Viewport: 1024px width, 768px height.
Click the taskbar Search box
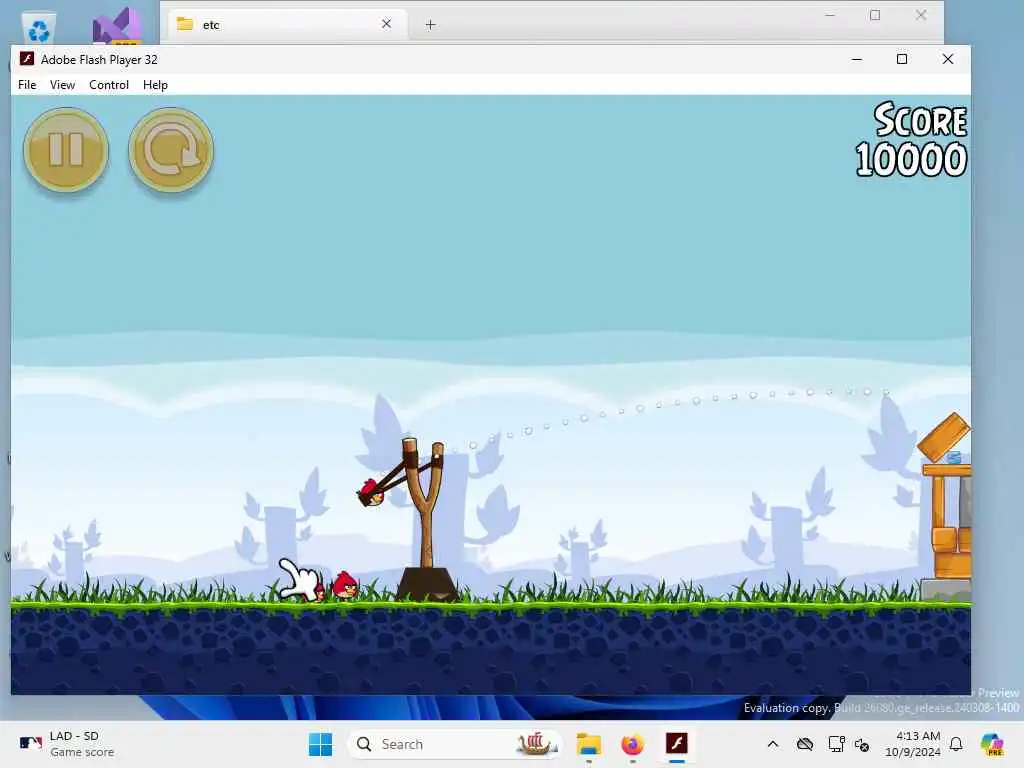coord(455,744)
